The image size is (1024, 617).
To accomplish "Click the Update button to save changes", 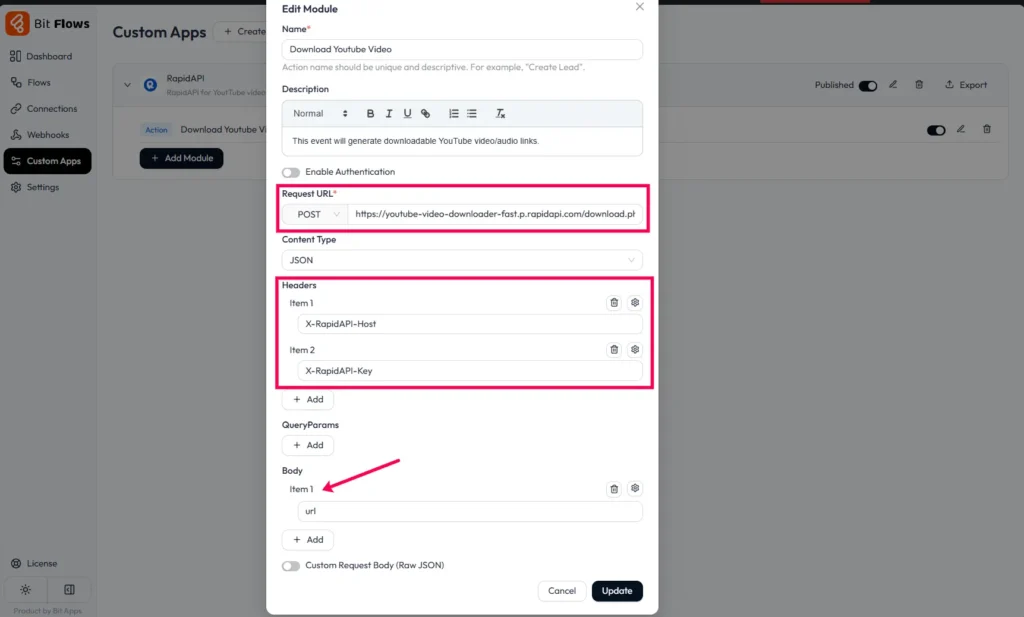I will 617,591.
